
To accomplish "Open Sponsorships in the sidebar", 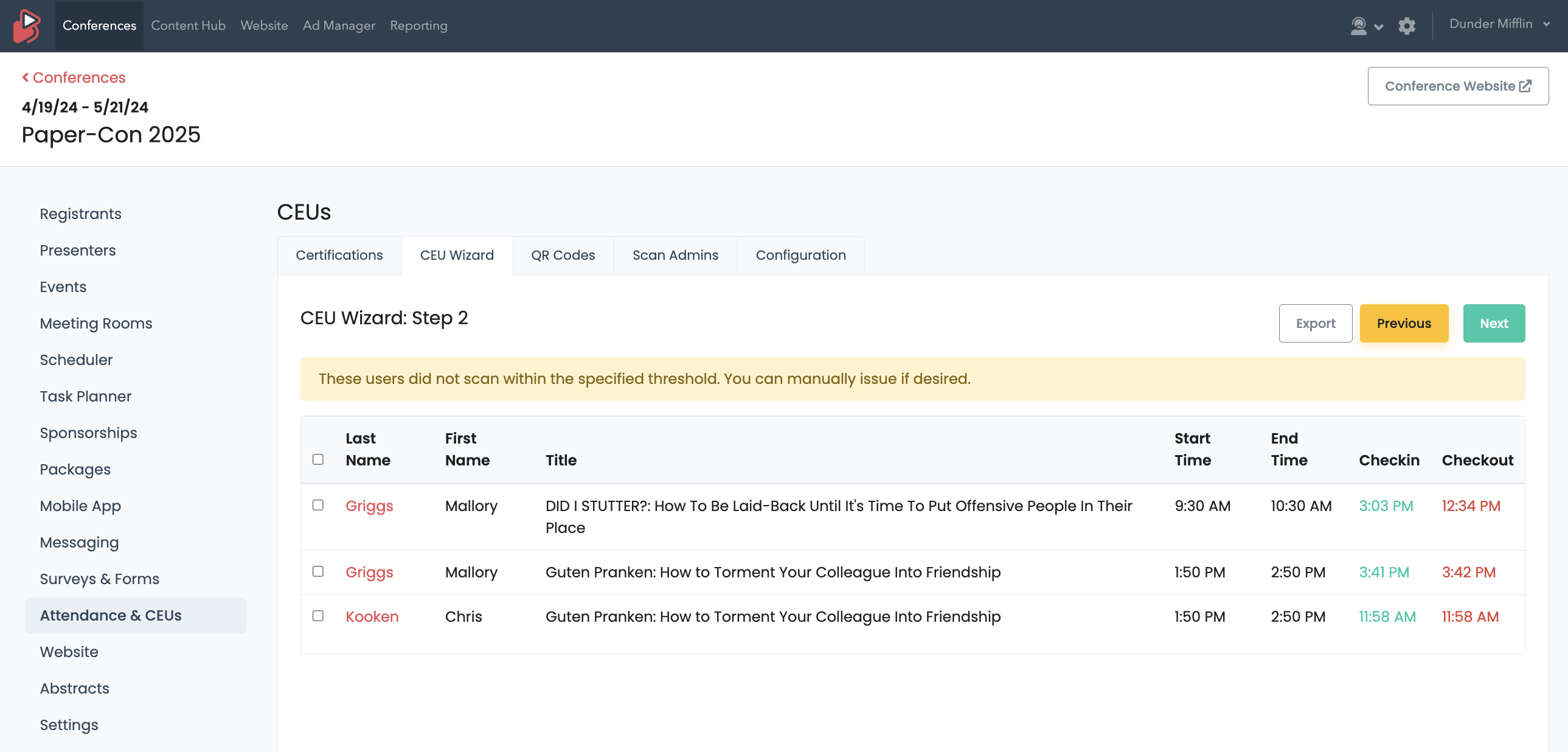I will click(88, 433).
